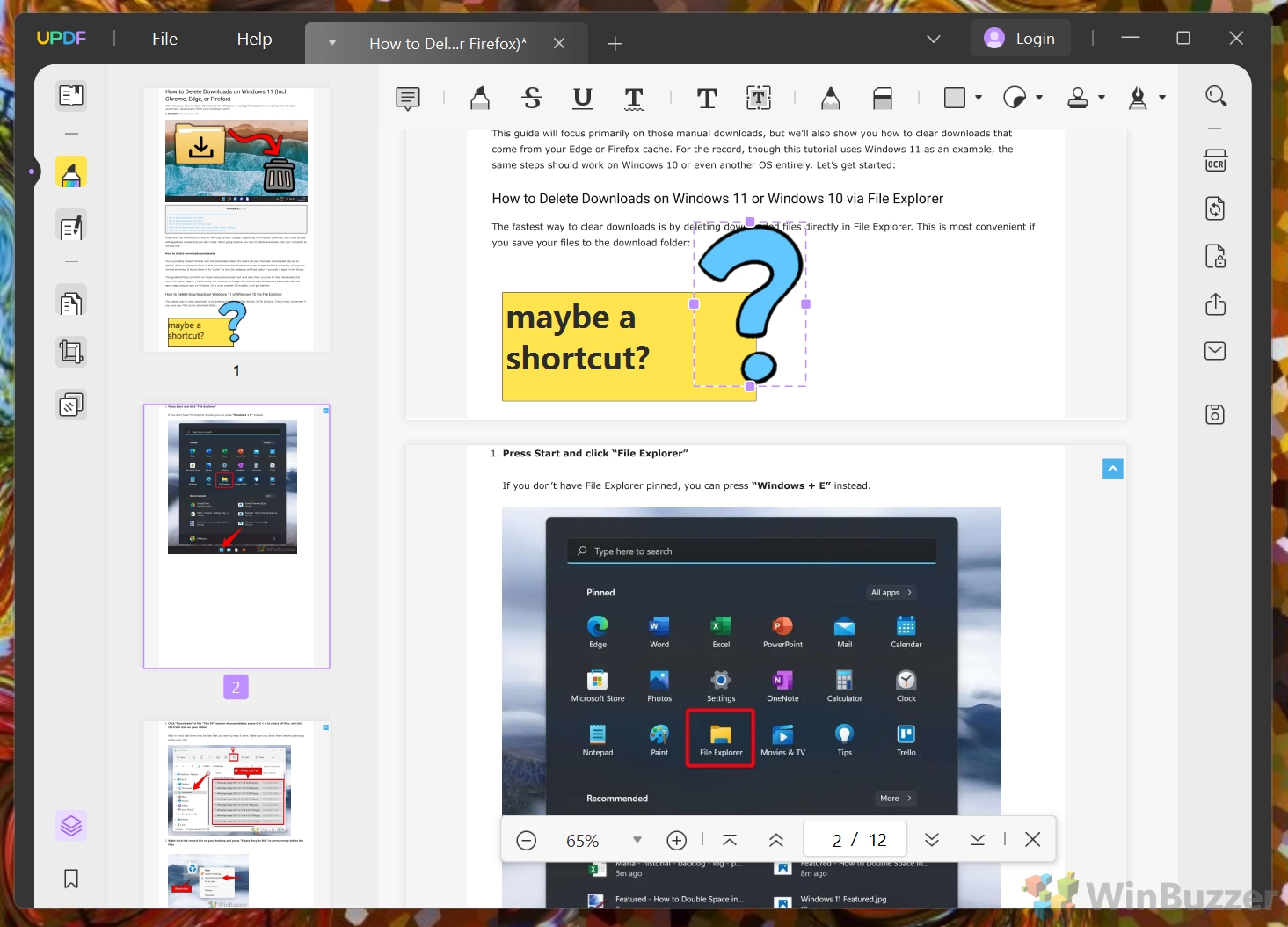Image resolution: width=1288 pixels, height=927 pixels.
Task: Zoom in with the plus button
Action: click(677, 841)
